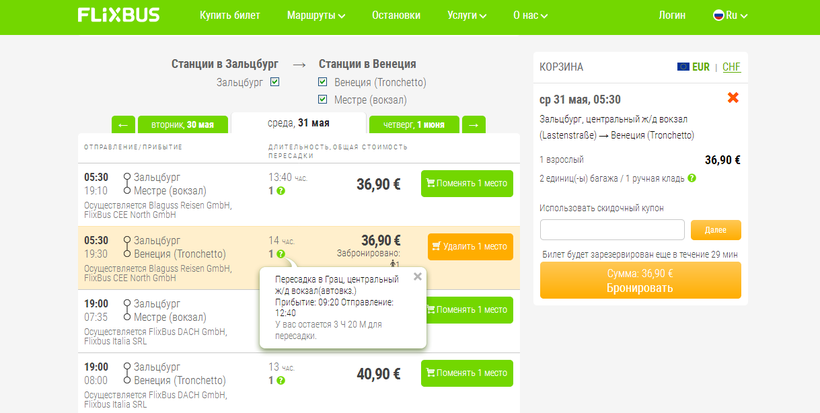Switch currency to CHF

(x=731, y=67)
